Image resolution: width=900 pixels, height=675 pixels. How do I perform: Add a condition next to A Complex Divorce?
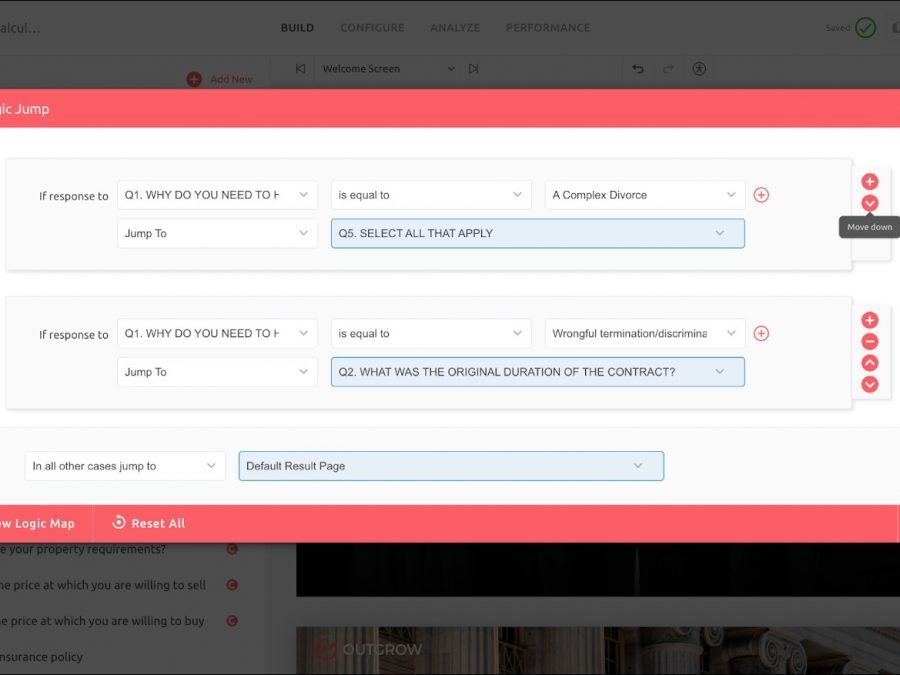[761, 195]
